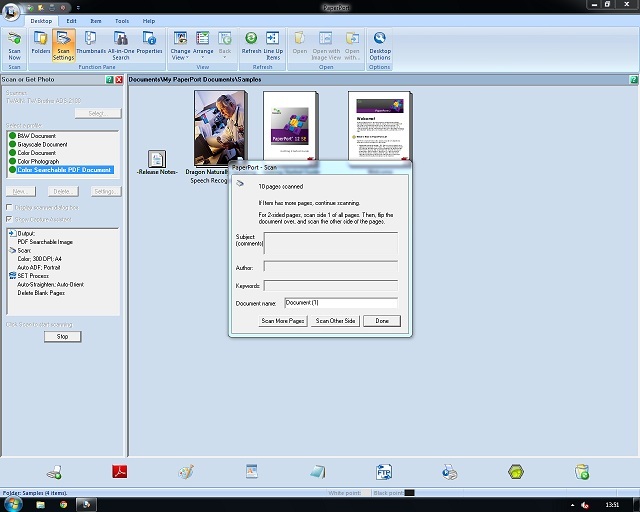Show hidden system tray icons arrow
Viewport: 640px width, 512px height.
572,505
